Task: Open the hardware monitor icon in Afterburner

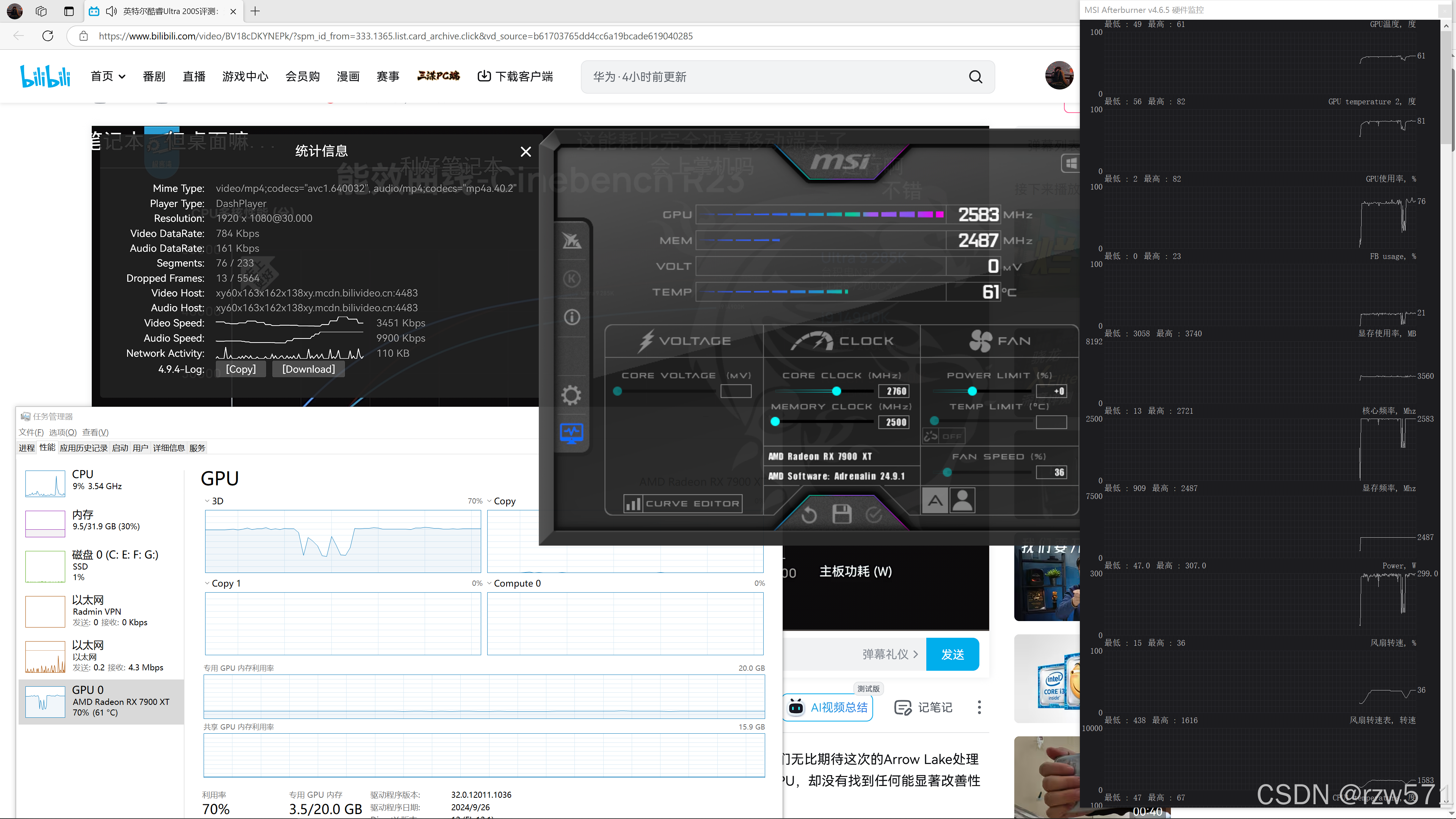Action: point(571,433)
